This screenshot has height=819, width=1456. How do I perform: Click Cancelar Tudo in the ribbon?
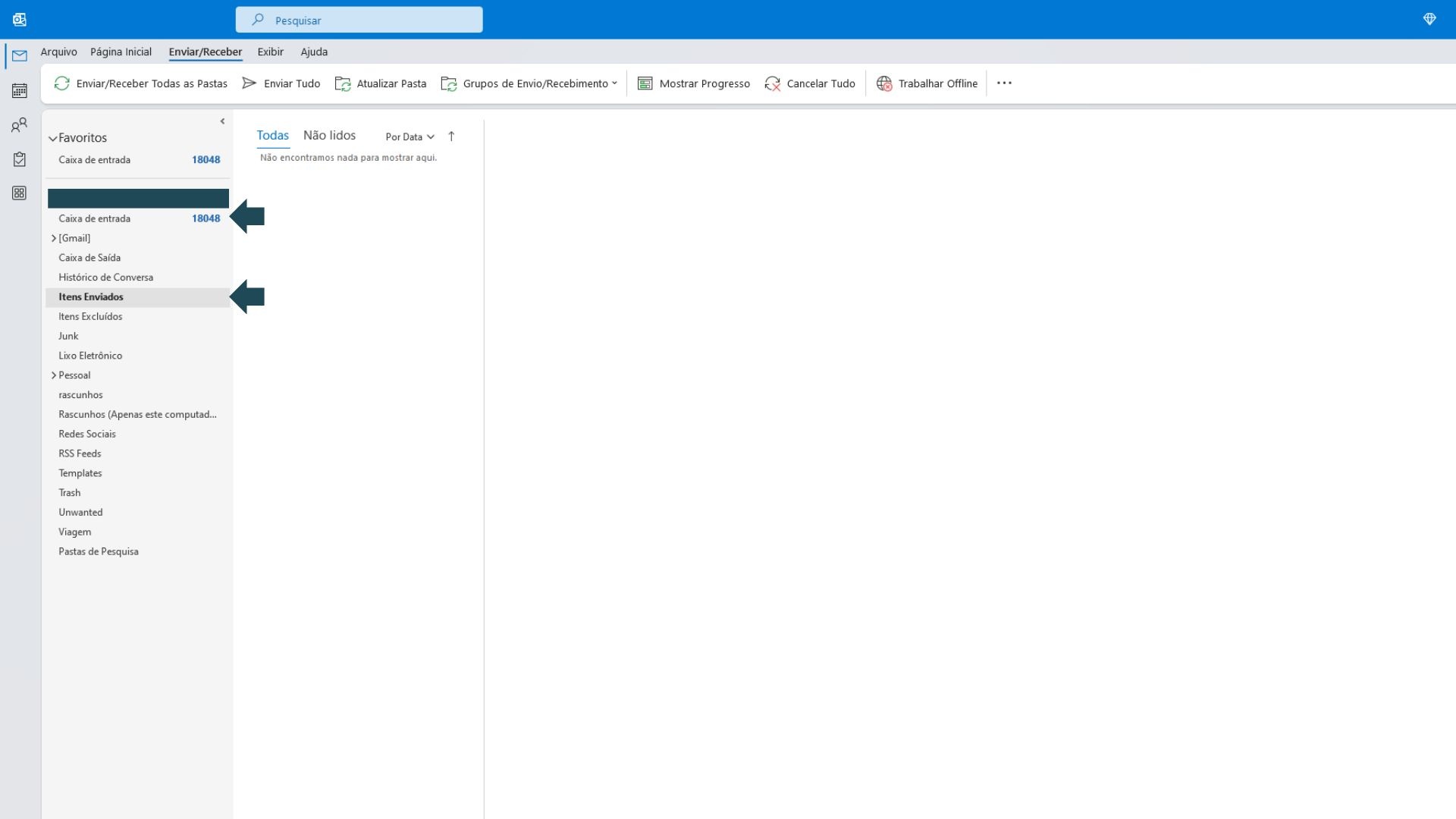(x=810, y=83)
